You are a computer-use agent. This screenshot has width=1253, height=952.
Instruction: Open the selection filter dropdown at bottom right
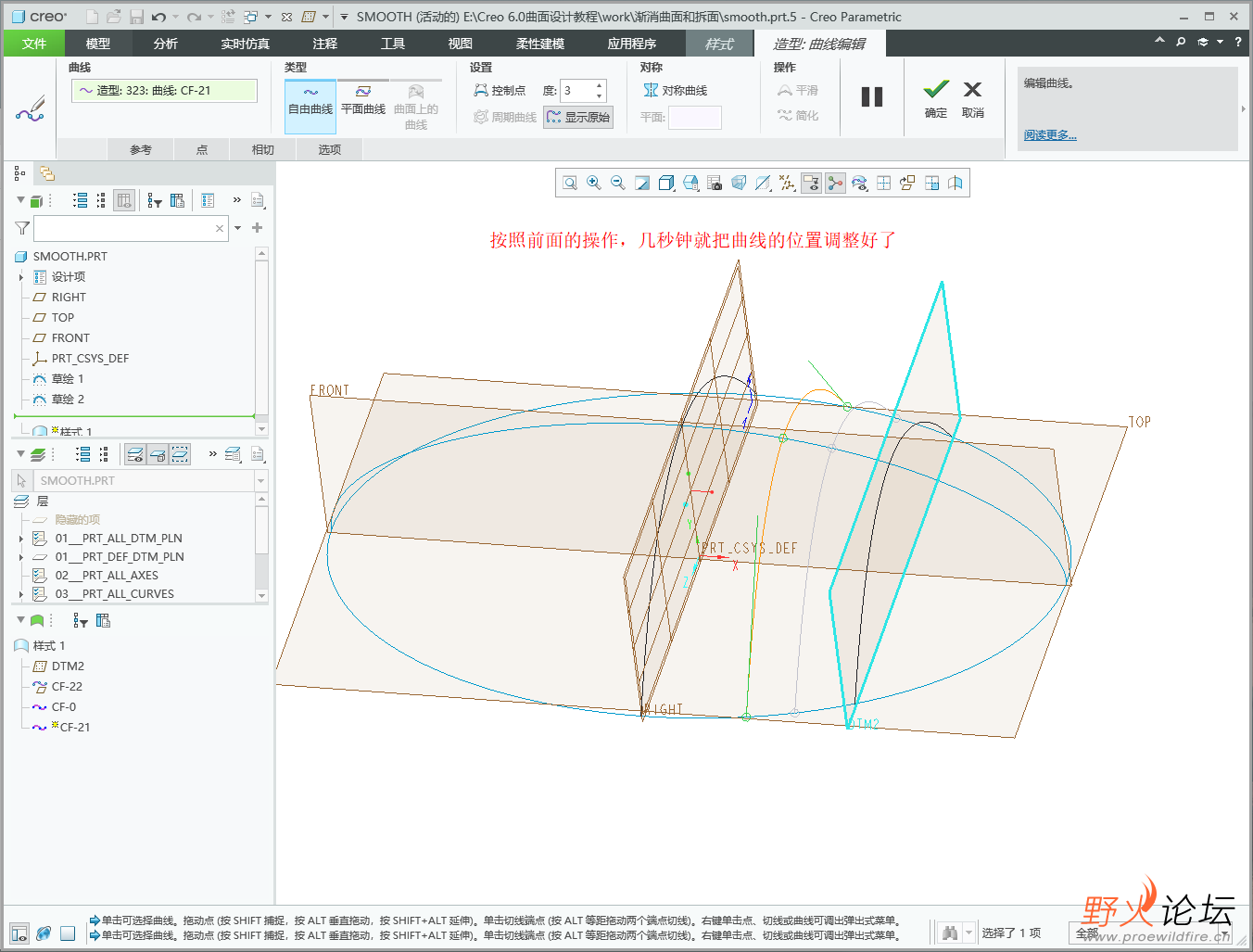pos(1225,933)
